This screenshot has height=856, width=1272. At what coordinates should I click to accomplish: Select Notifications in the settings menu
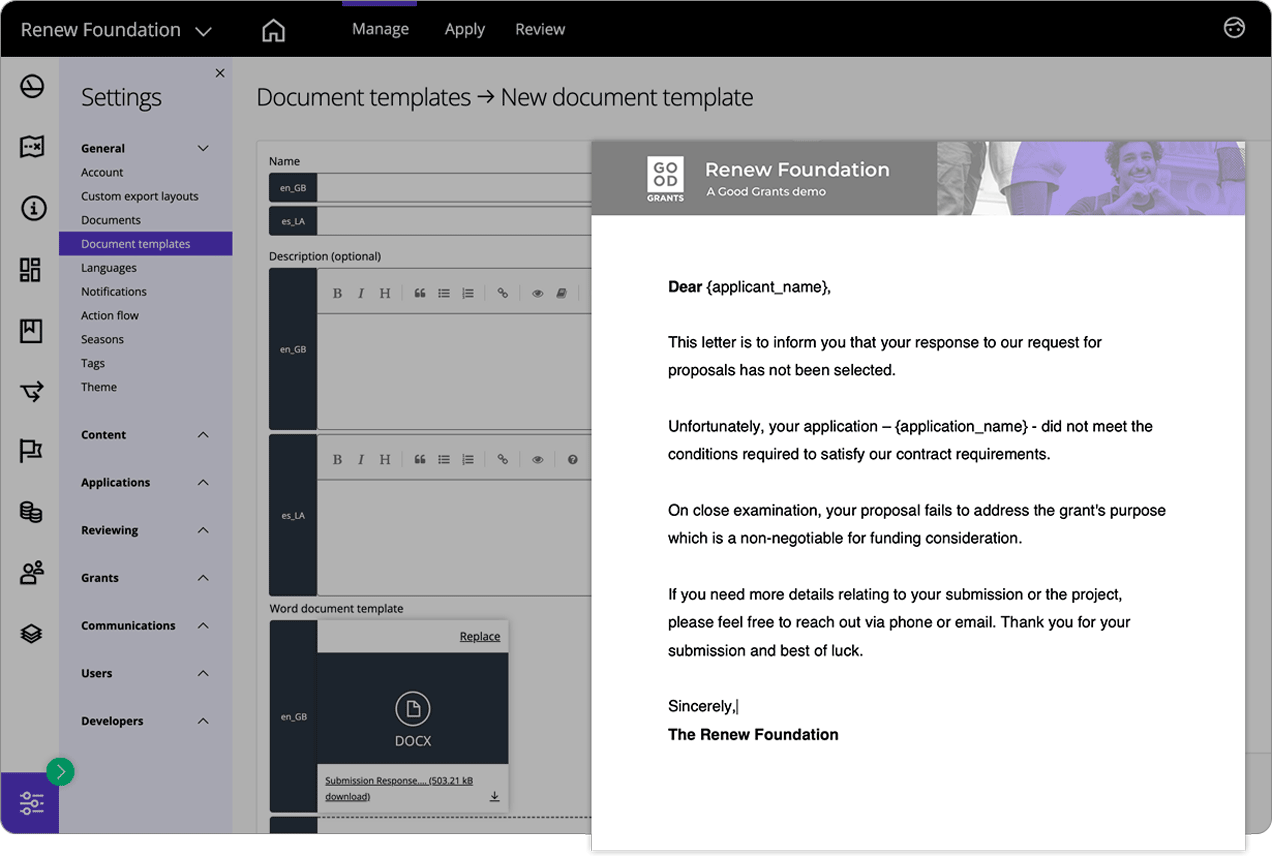click(114, 292)
